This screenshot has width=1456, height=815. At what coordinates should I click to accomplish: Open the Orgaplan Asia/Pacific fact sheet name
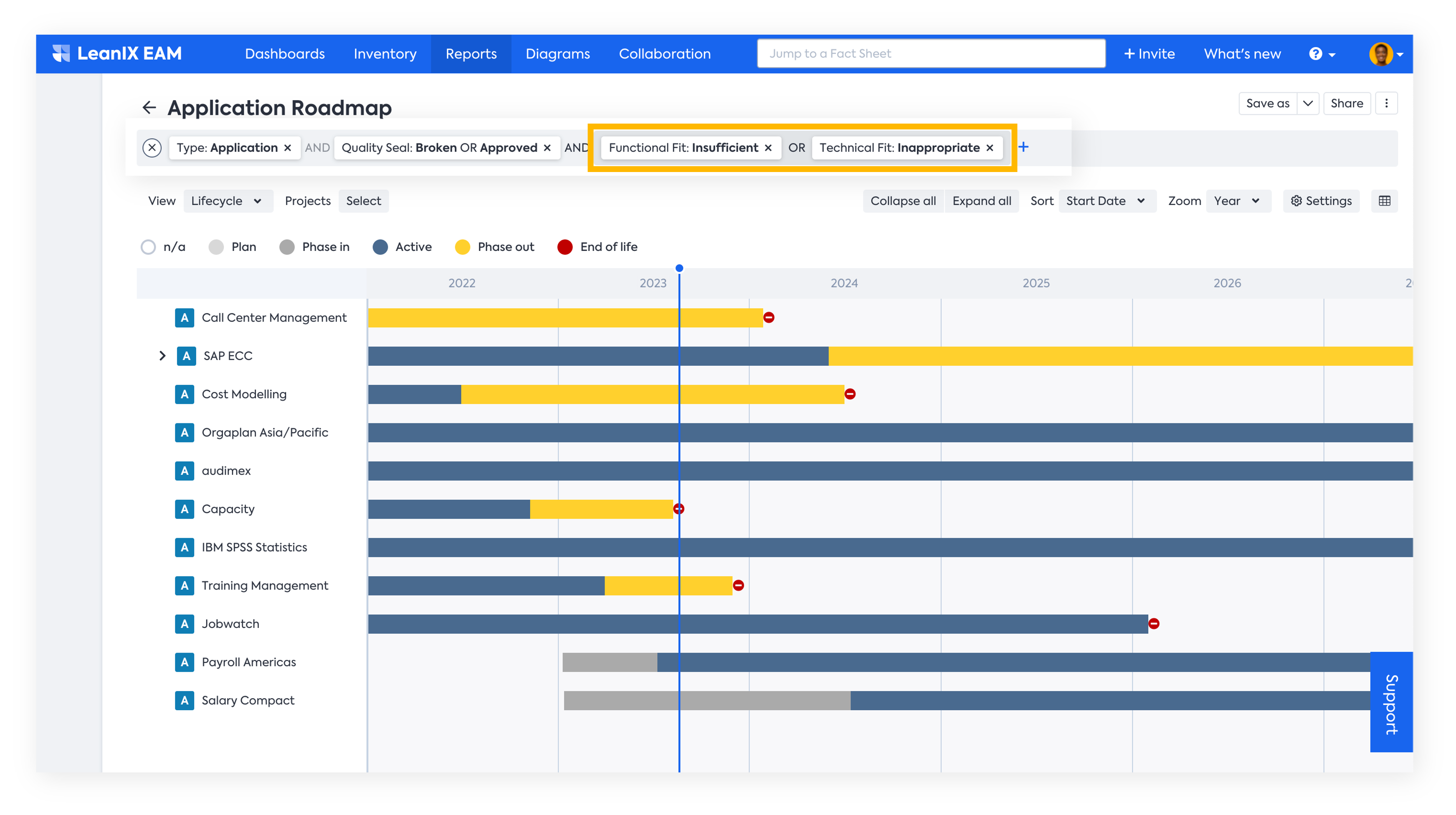point(265,433)
